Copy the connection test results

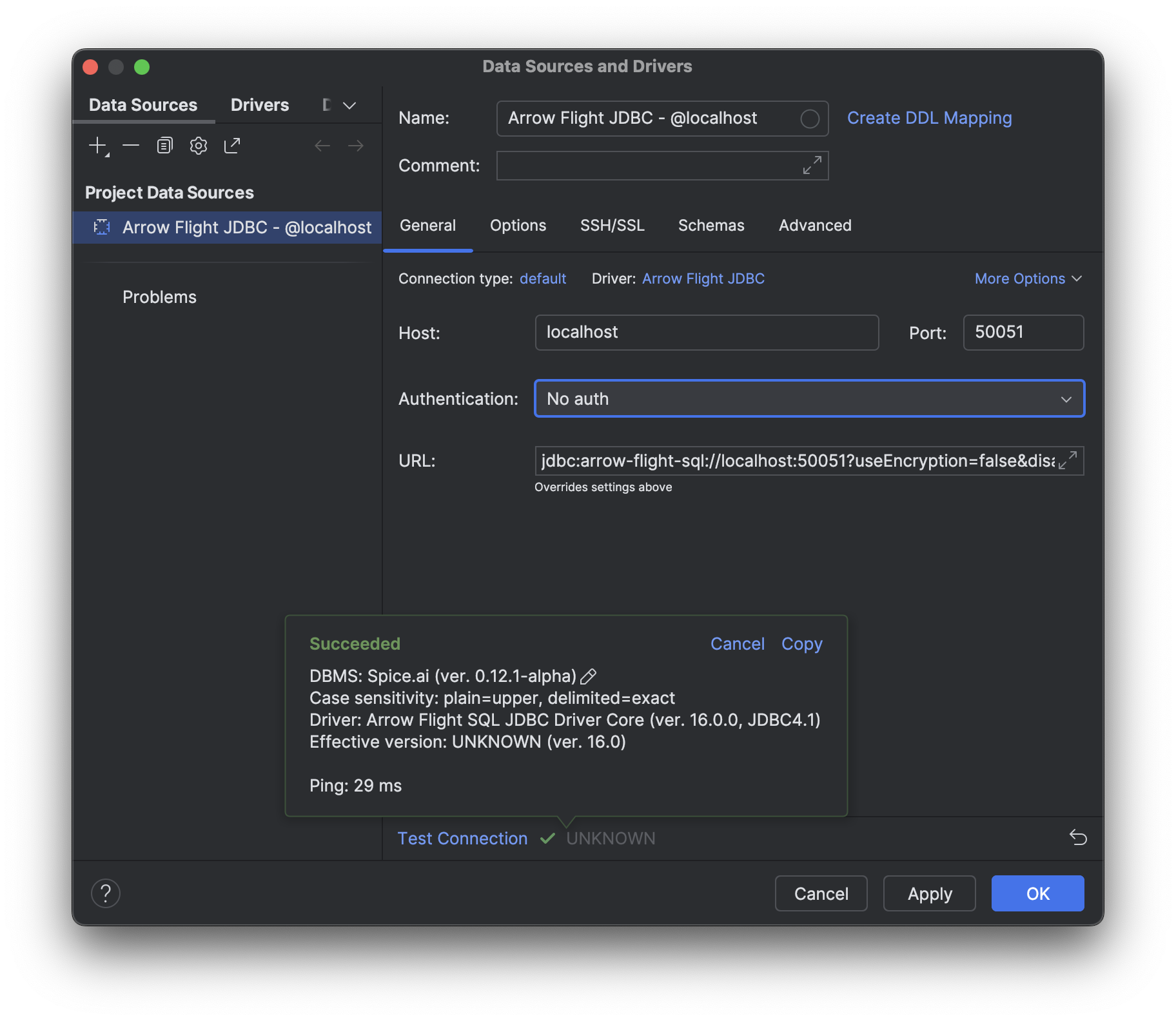pos(801,643)
